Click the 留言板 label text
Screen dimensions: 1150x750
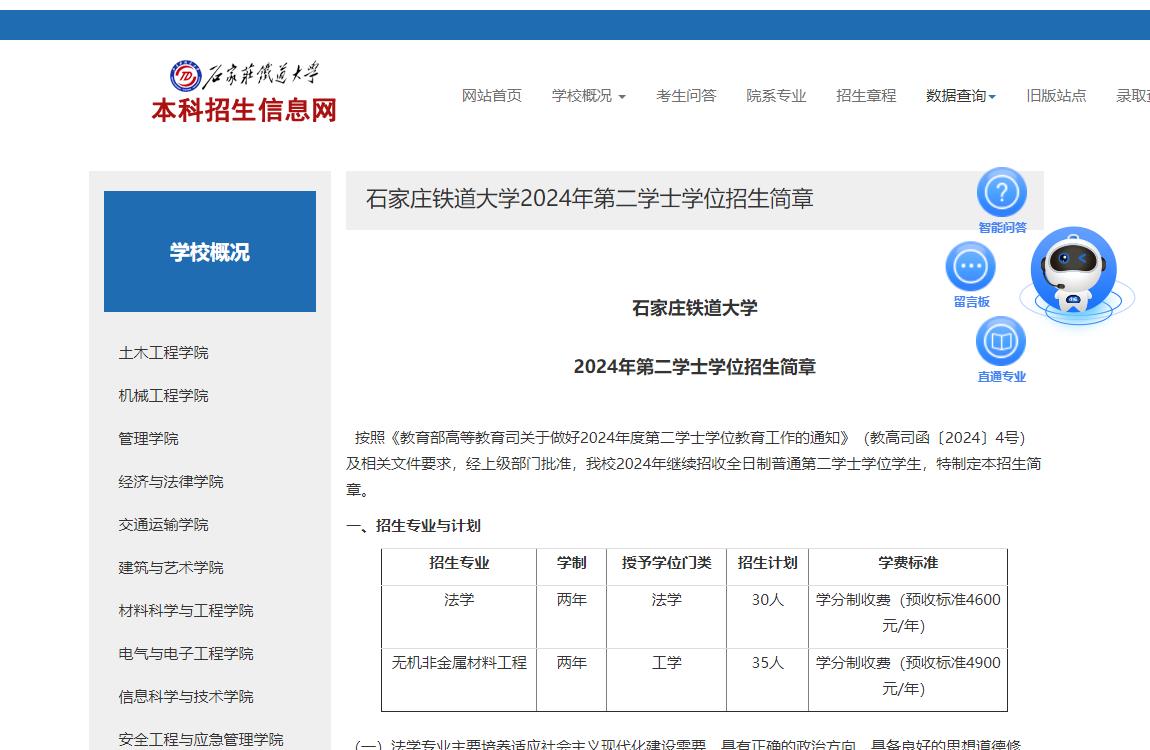(971, 302)
